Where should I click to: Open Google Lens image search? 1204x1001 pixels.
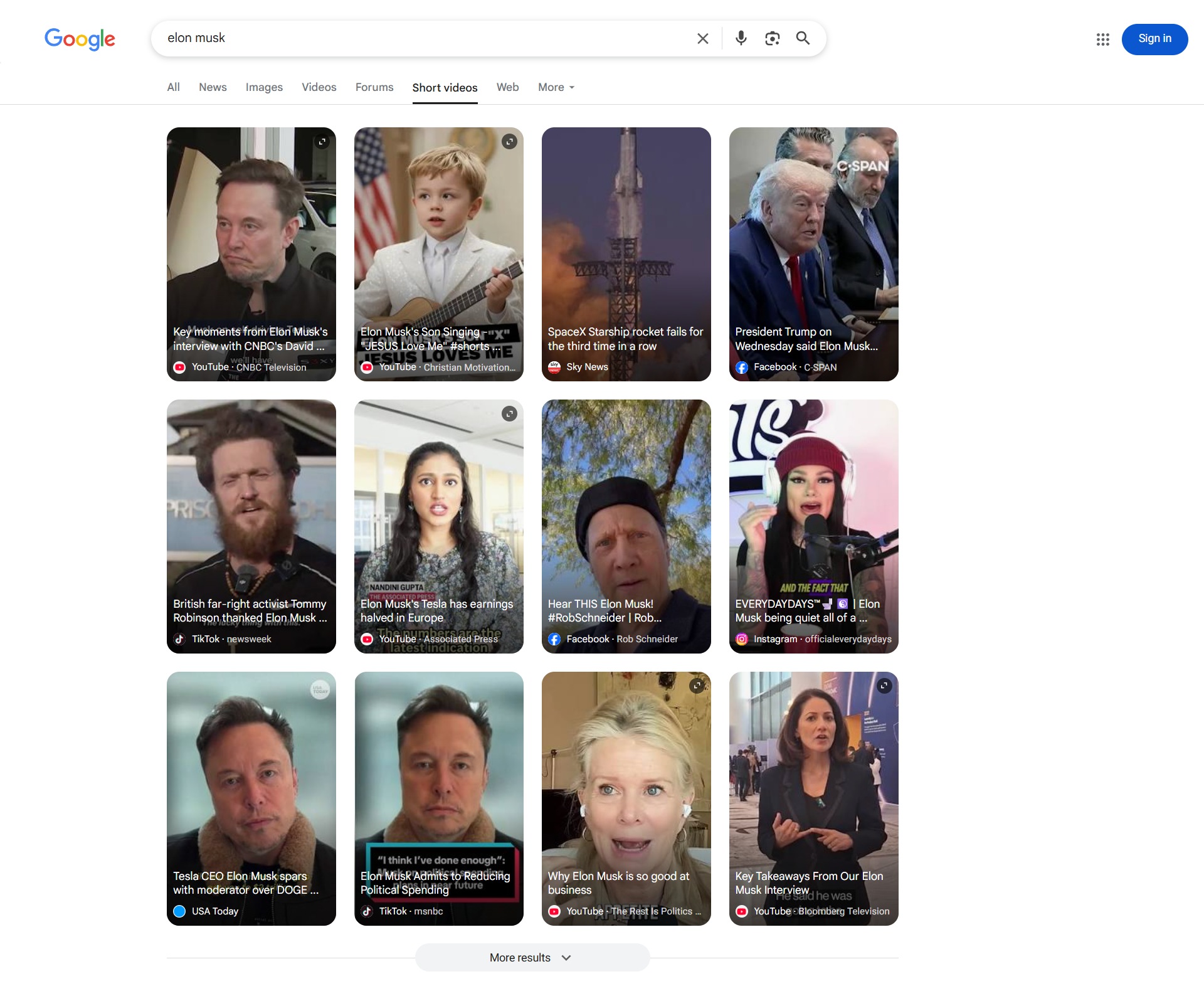tap(772, 38)
